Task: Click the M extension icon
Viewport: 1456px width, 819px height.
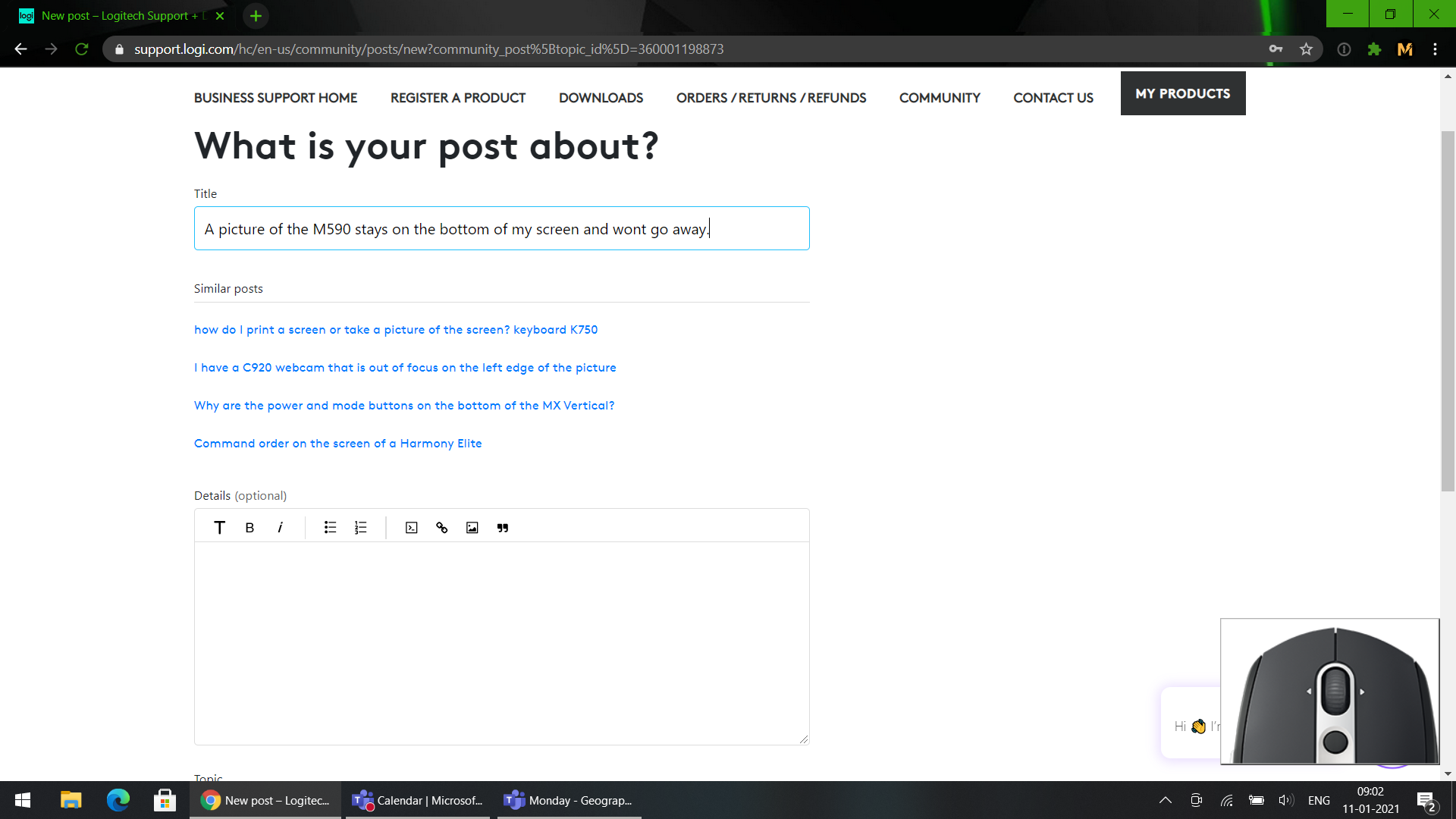Action: 1405,49
